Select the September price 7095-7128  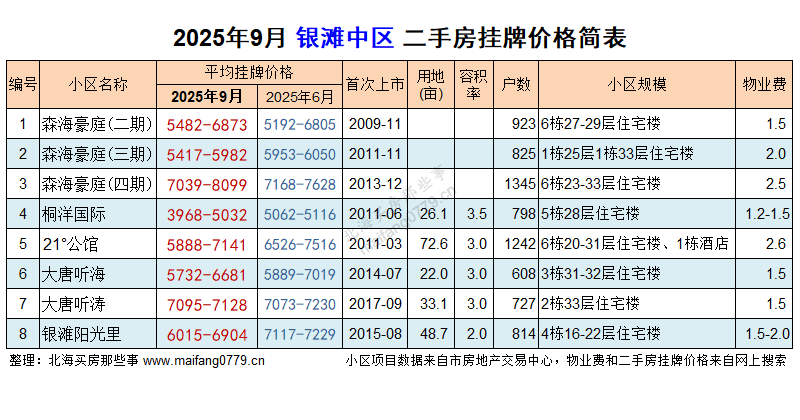(207, 306)
